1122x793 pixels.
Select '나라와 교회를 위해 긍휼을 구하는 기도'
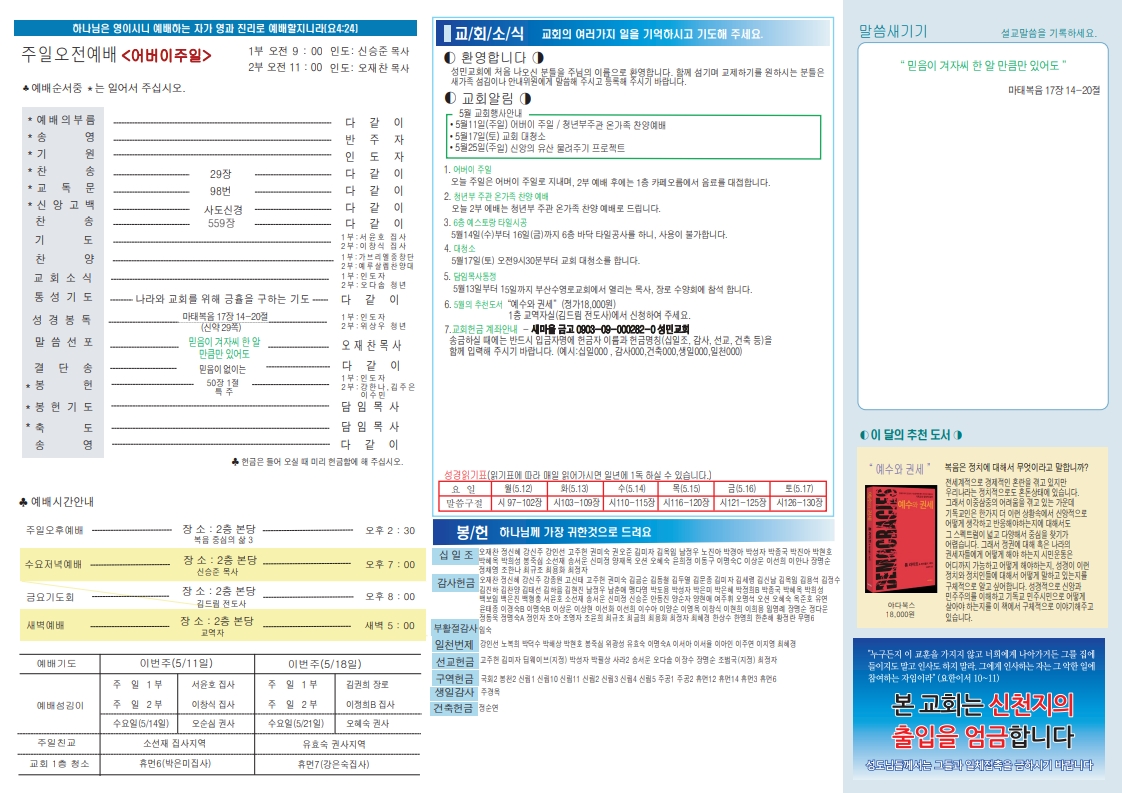click(223, 299)
